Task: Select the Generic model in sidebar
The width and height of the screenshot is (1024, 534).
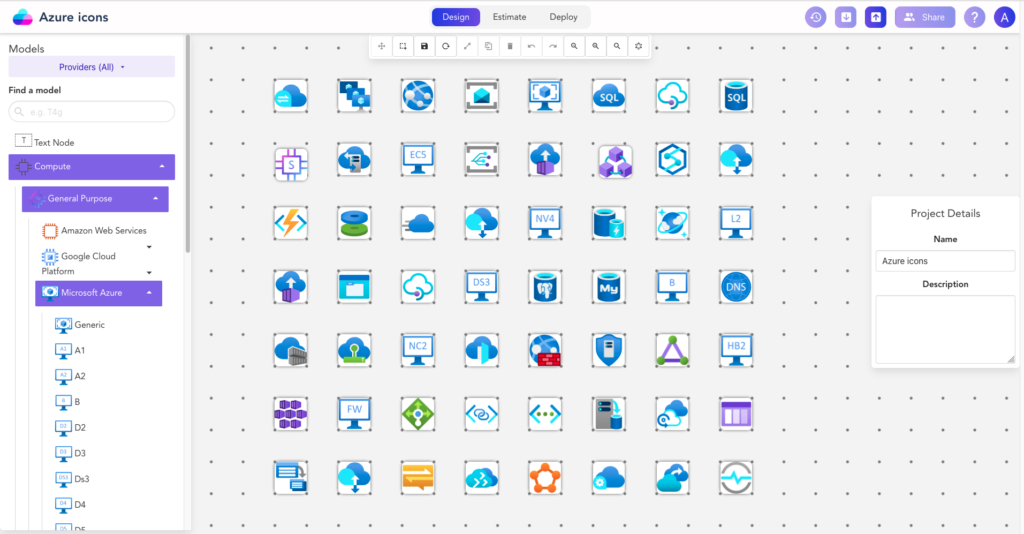Action: (80, 324)
